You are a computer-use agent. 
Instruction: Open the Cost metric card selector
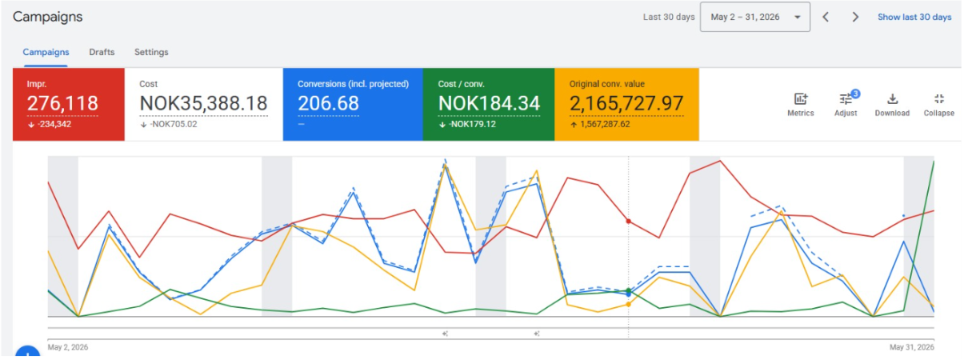coord(204,104)
